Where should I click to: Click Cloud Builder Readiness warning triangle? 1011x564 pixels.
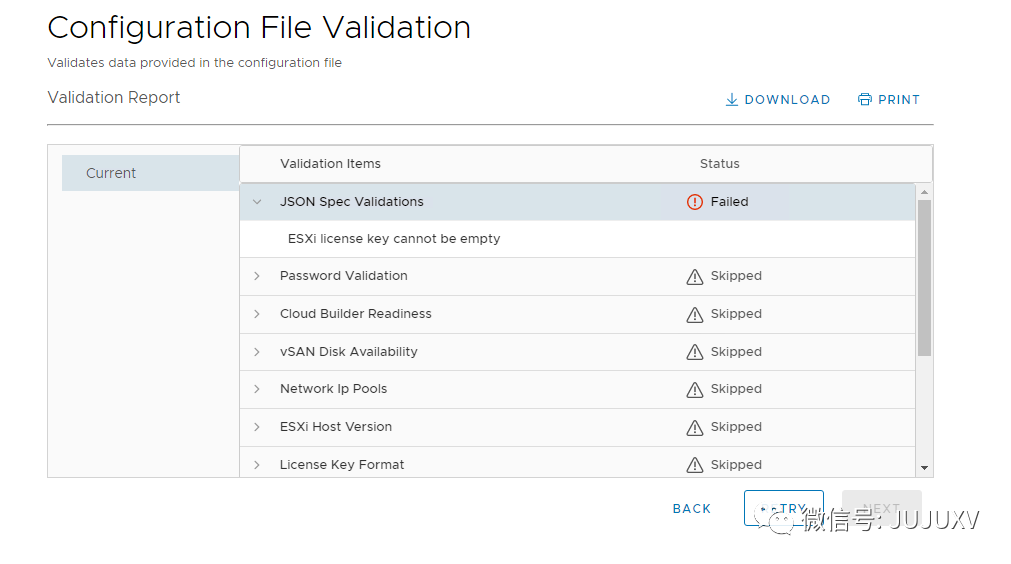[695, 315]
